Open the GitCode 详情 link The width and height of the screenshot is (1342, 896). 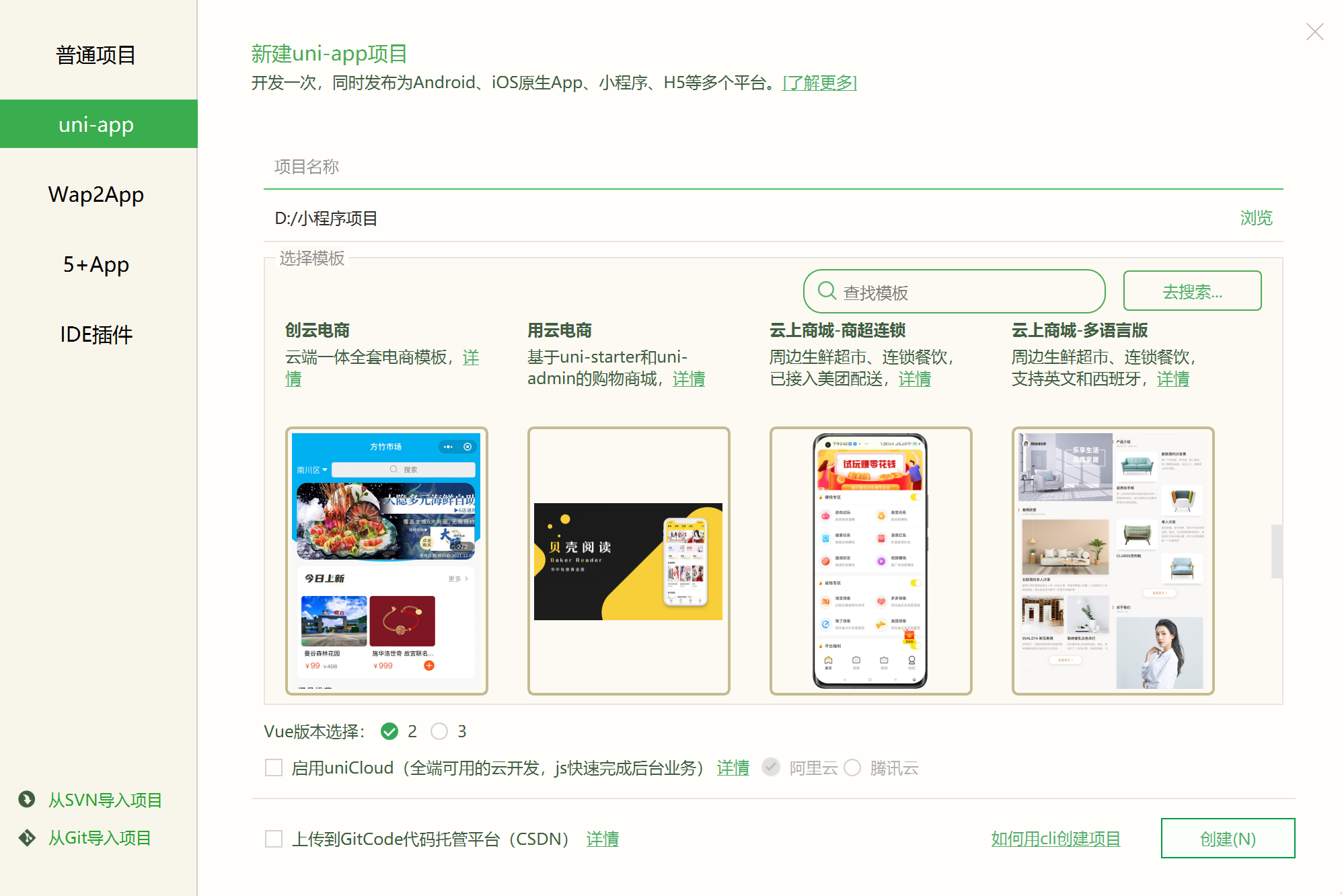(602, 839)
